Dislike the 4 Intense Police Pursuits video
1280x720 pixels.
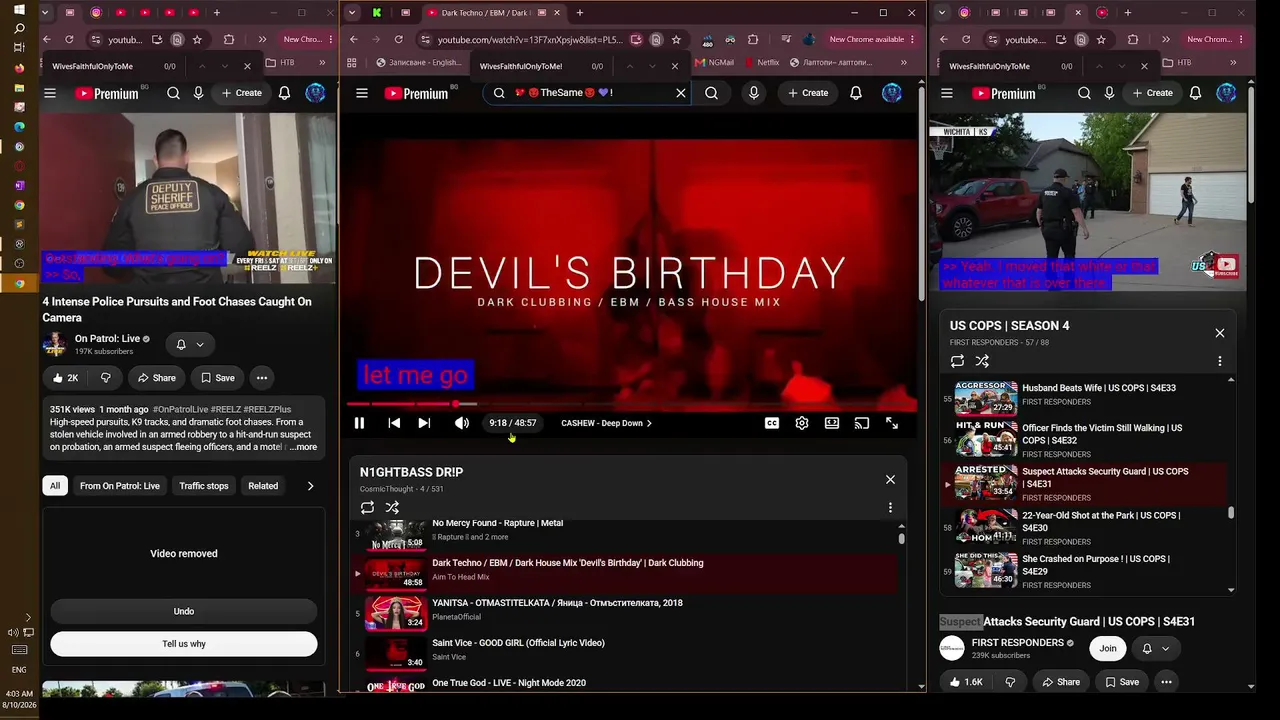point(105,378)
